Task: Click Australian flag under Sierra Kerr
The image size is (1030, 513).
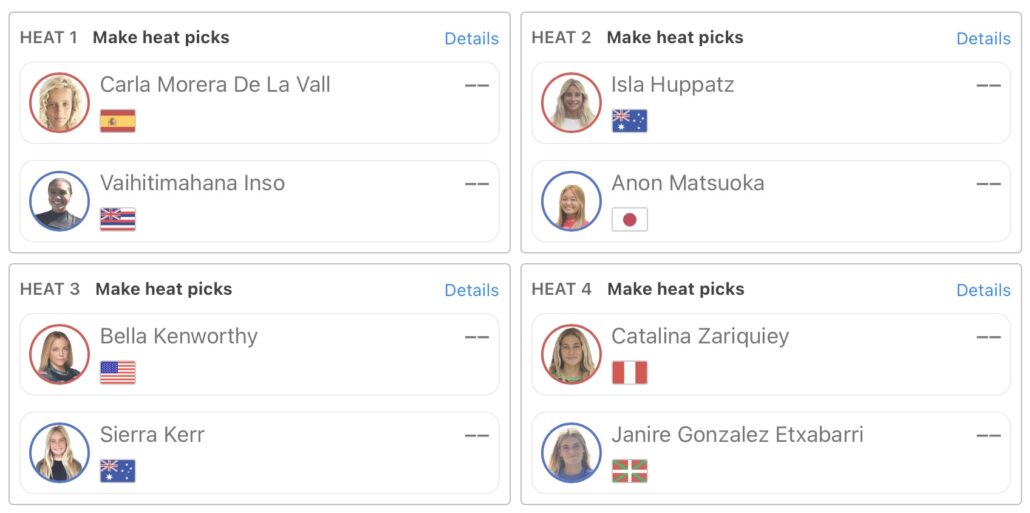Action: [118, 471]
